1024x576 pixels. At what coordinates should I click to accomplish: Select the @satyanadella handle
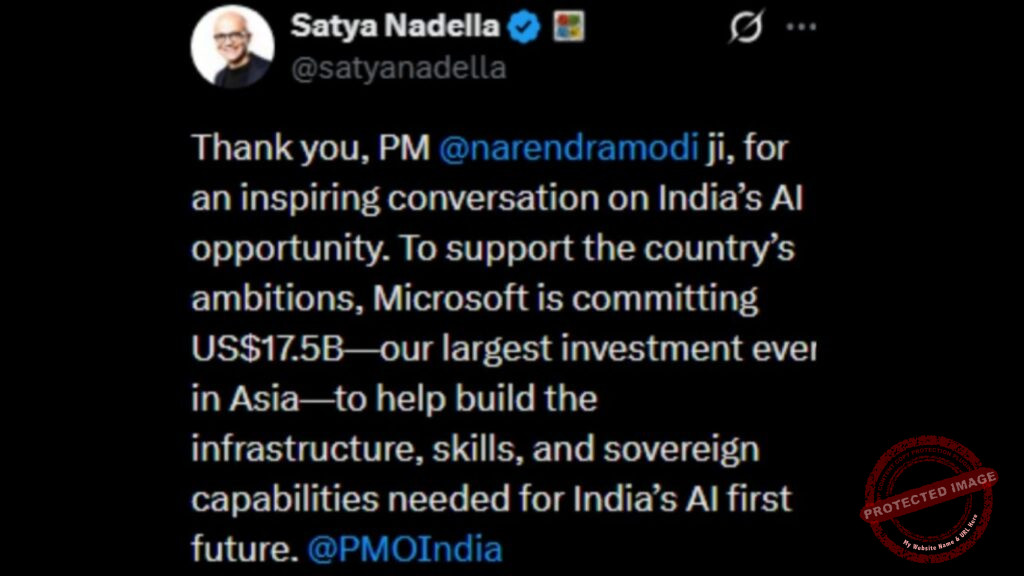(399, 68)
